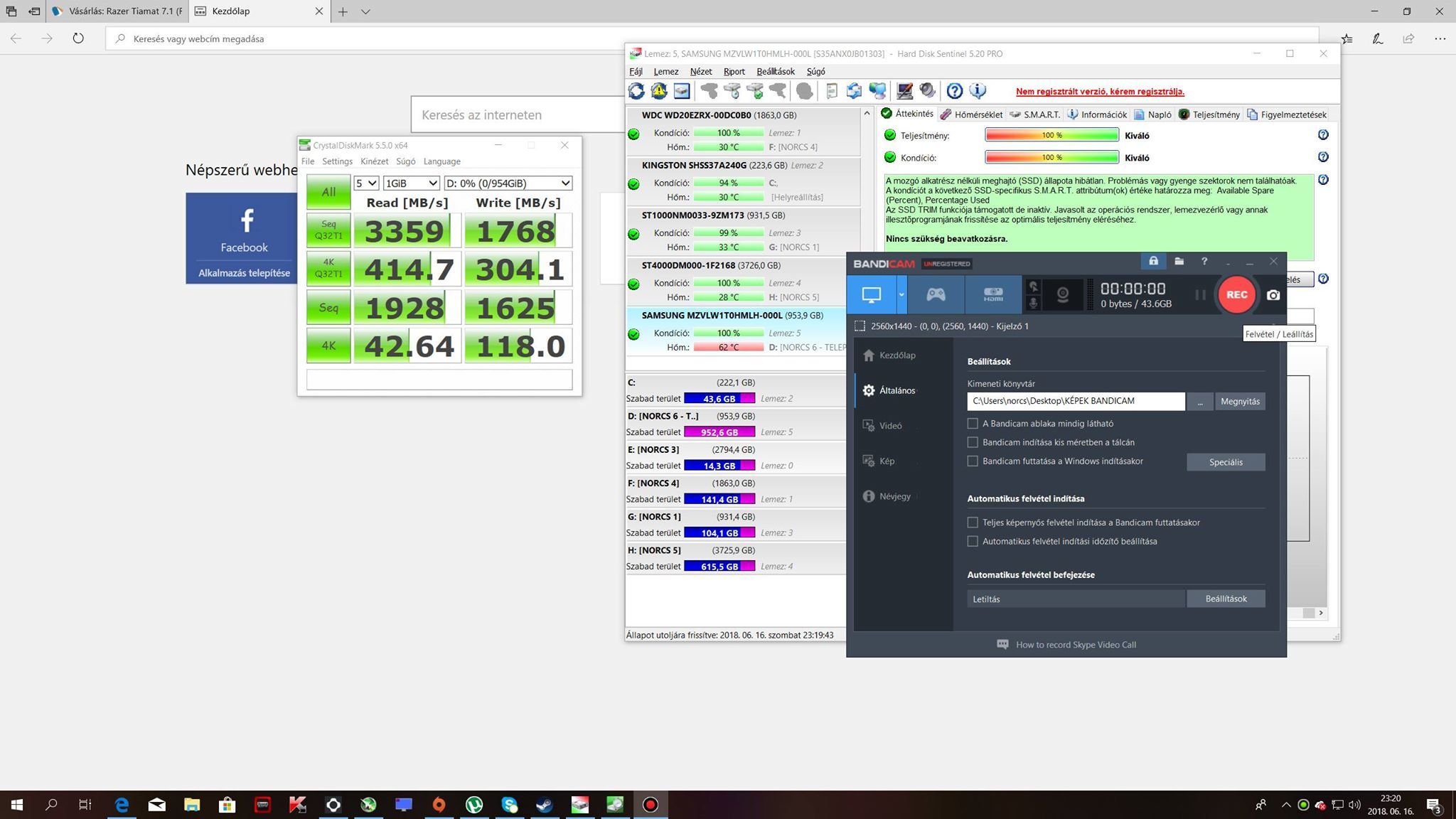
Task: Click 'Nem regisztrált verzió, kérem regisztrálja' link
Action: 1100,91
